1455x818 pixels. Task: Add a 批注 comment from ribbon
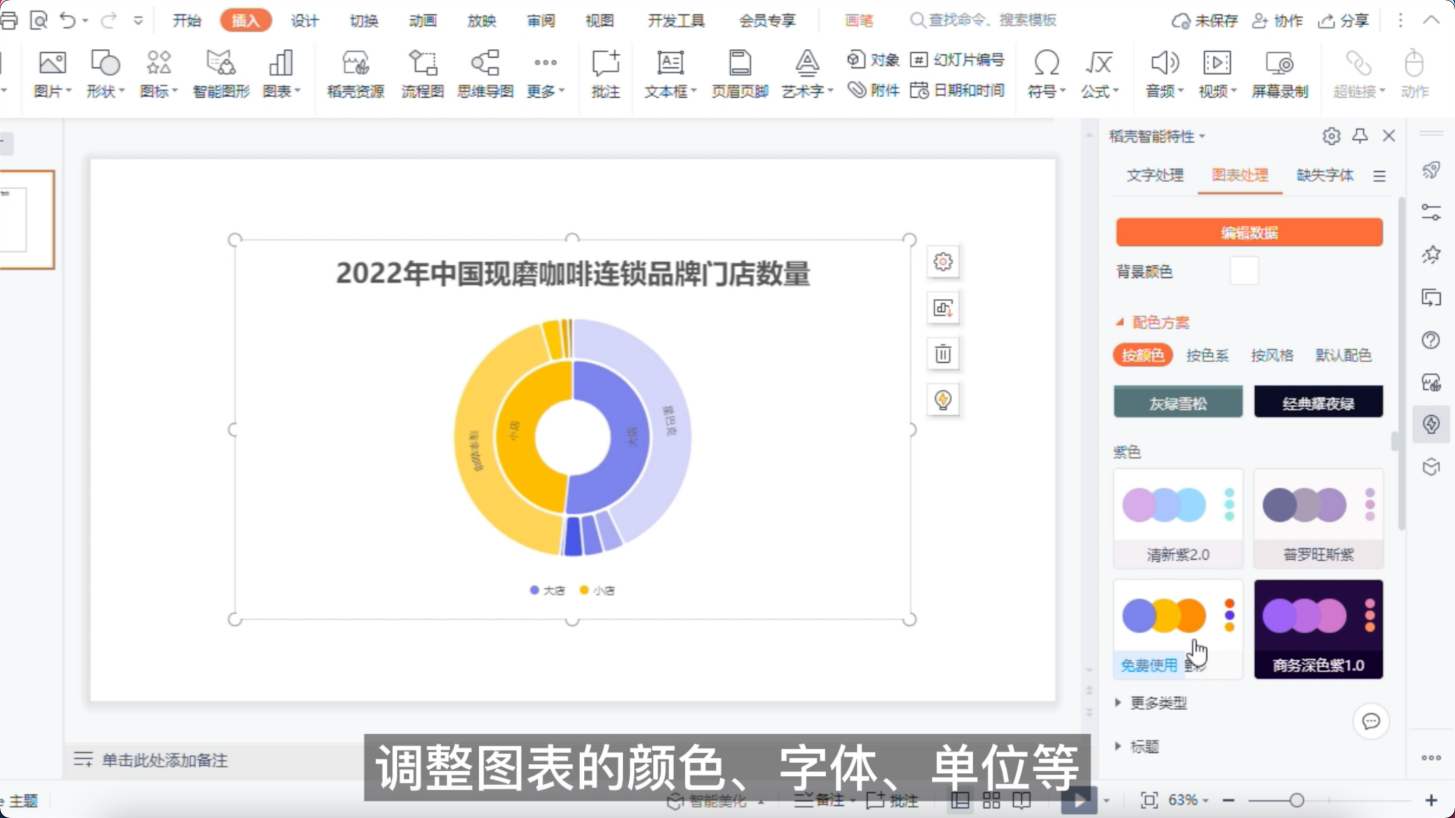pos(605,74)
